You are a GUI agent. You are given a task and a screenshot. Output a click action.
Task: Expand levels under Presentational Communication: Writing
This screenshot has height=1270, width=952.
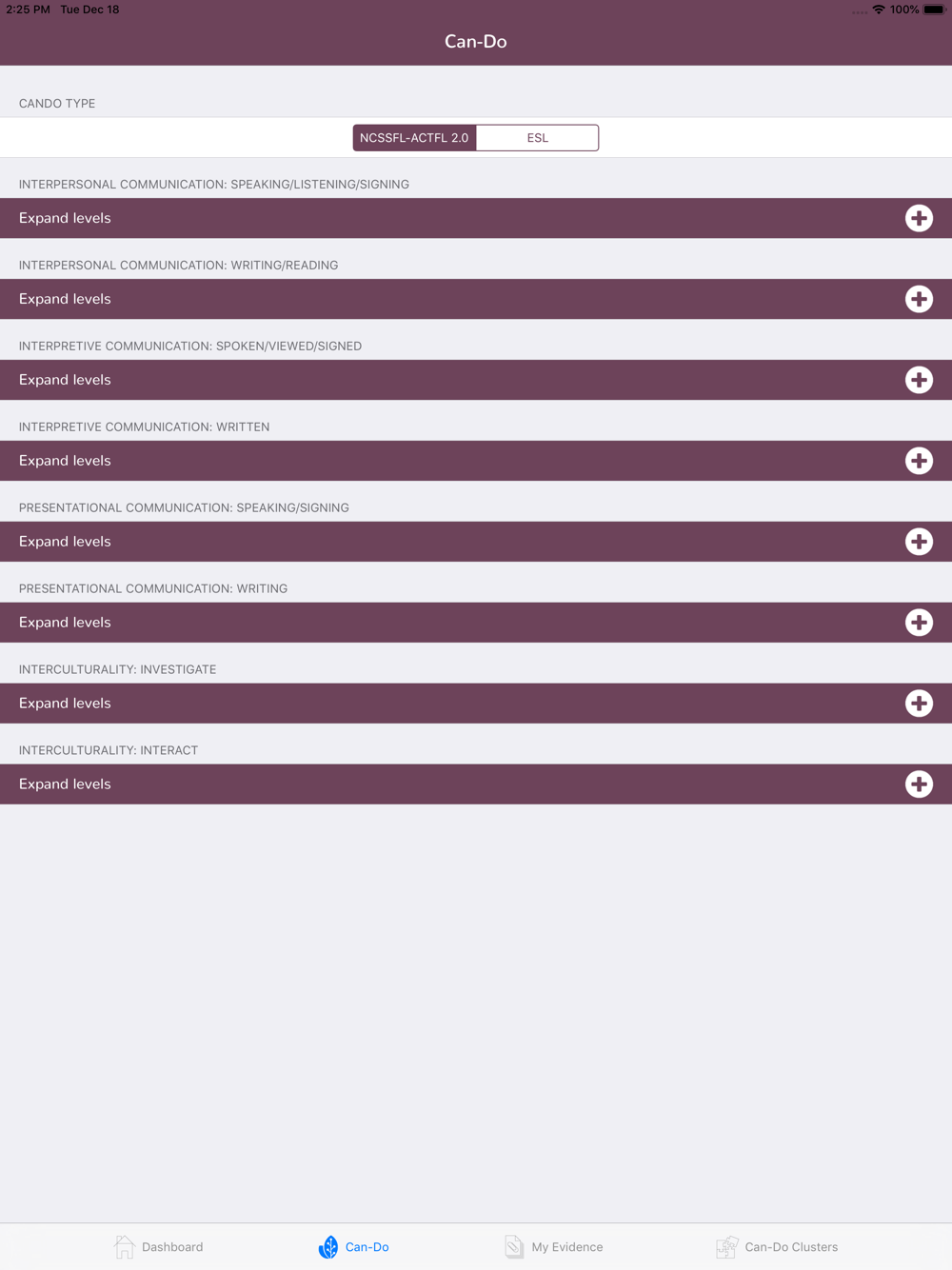476,623
